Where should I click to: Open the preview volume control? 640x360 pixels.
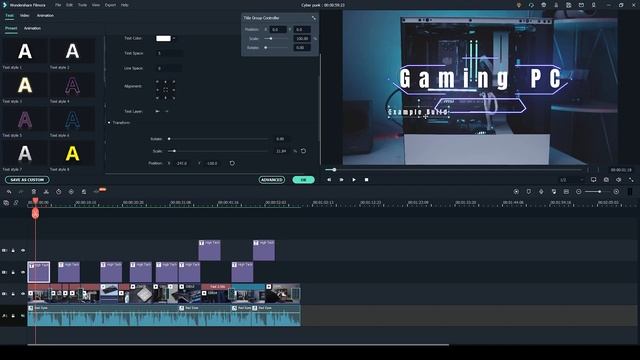tap(619, 180)
